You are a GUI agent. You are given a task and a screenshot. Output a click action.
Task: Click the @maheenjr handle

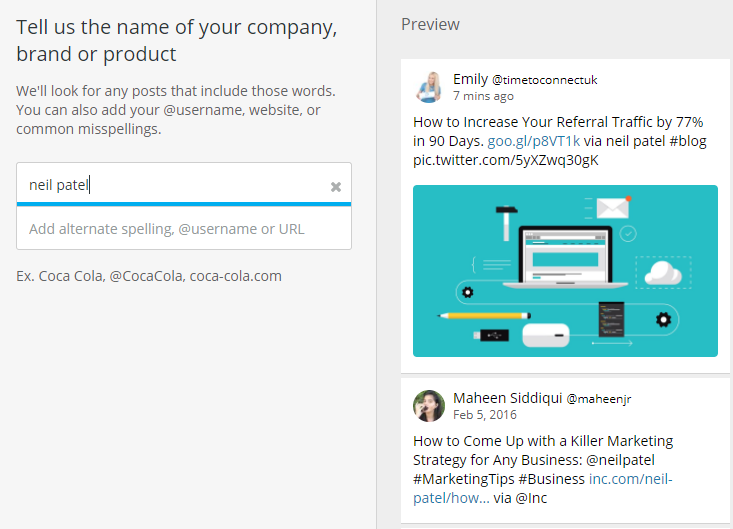click(599, 399)
